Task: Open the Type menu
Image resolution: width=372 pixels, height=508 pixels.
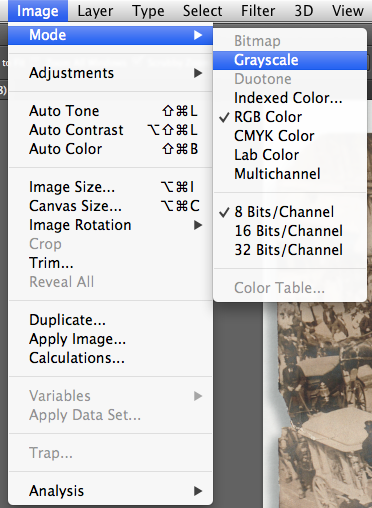Action: [x=148, y=11]
